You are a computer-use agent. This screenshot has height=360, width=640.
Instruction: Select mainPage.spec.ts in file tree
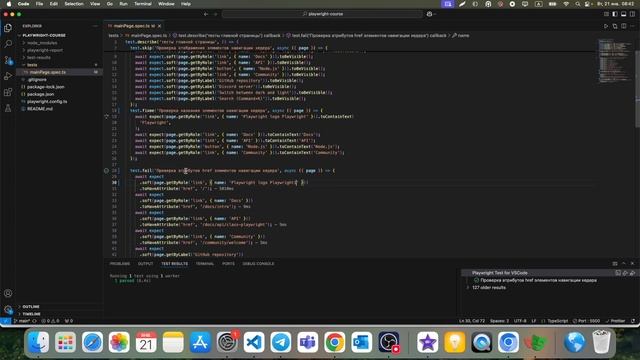coord(47,72)
